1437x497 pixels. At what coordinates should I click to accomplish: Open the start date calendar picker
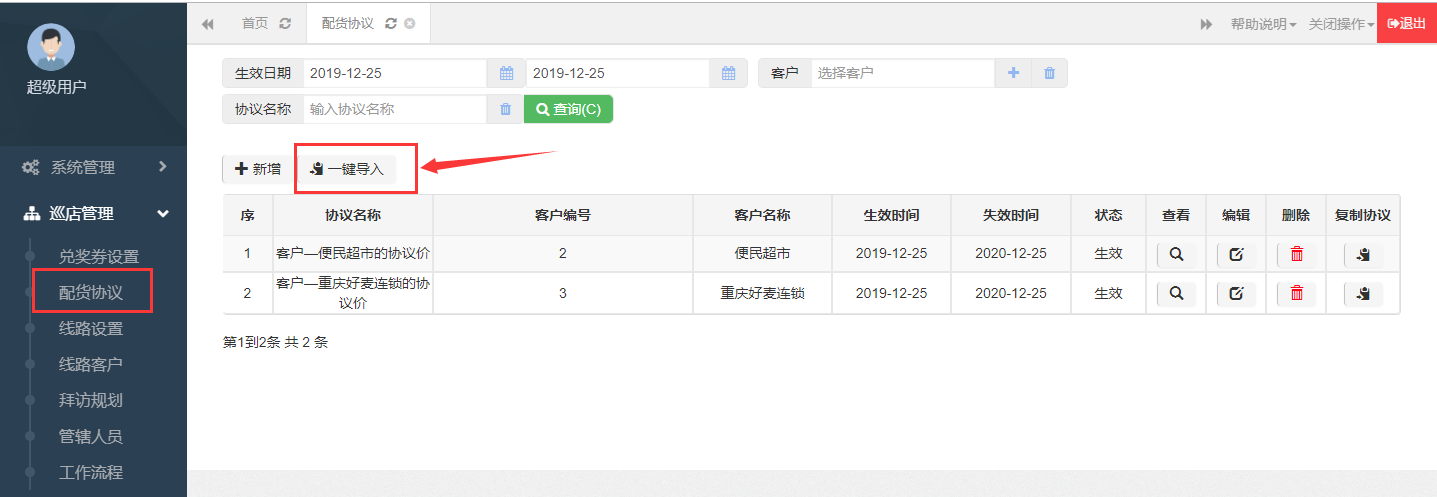(x=506, y=73)
